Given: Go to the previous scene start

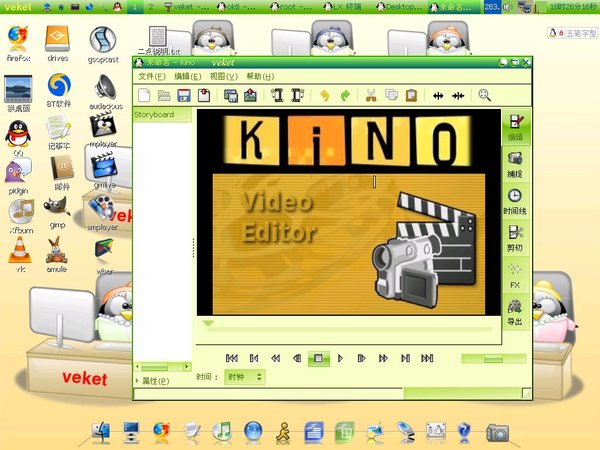Looking at the screenshot, I should (254, 359).
